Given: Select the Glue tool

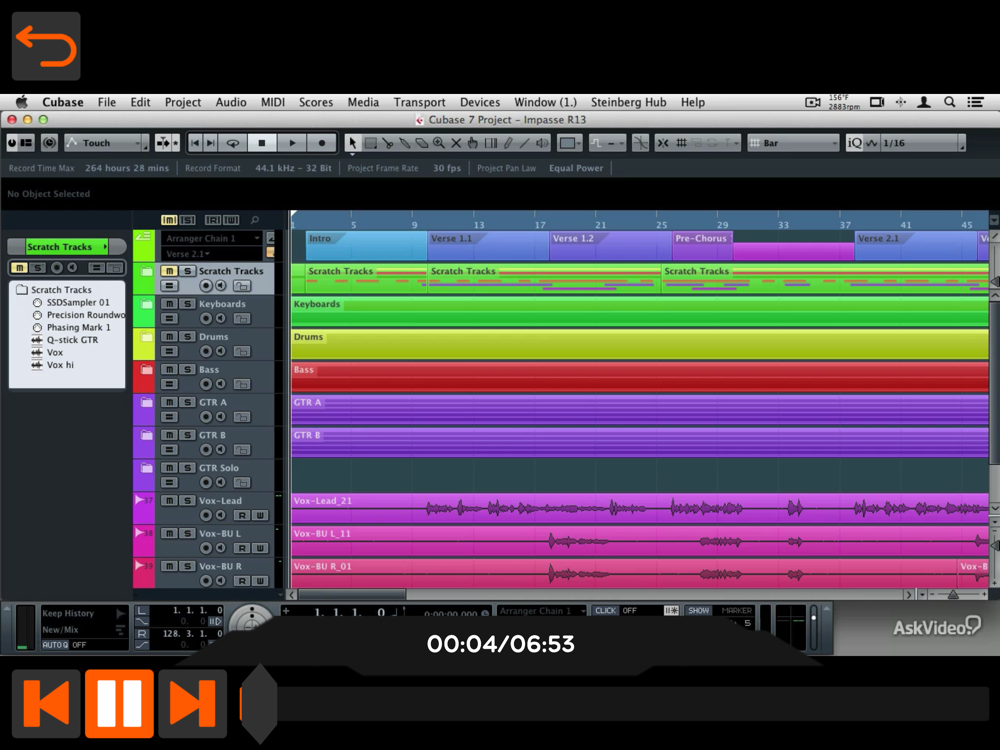Looking at the screenshot, I should click(404, 143).
